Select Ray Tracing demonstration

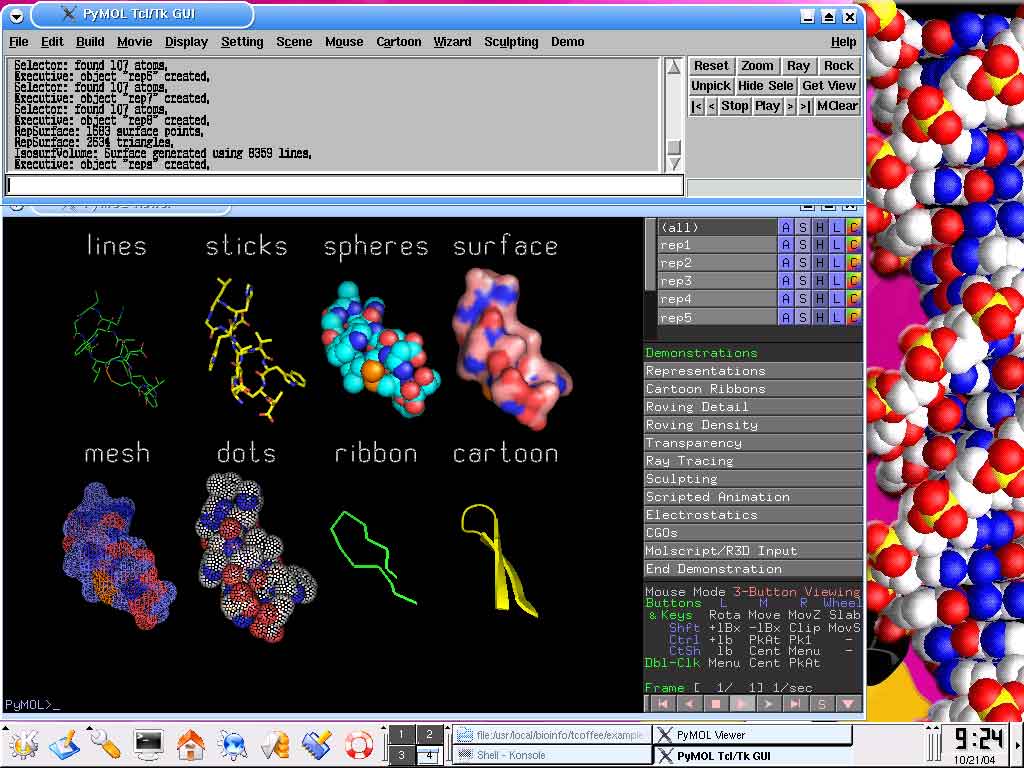[x=754, y=461]
